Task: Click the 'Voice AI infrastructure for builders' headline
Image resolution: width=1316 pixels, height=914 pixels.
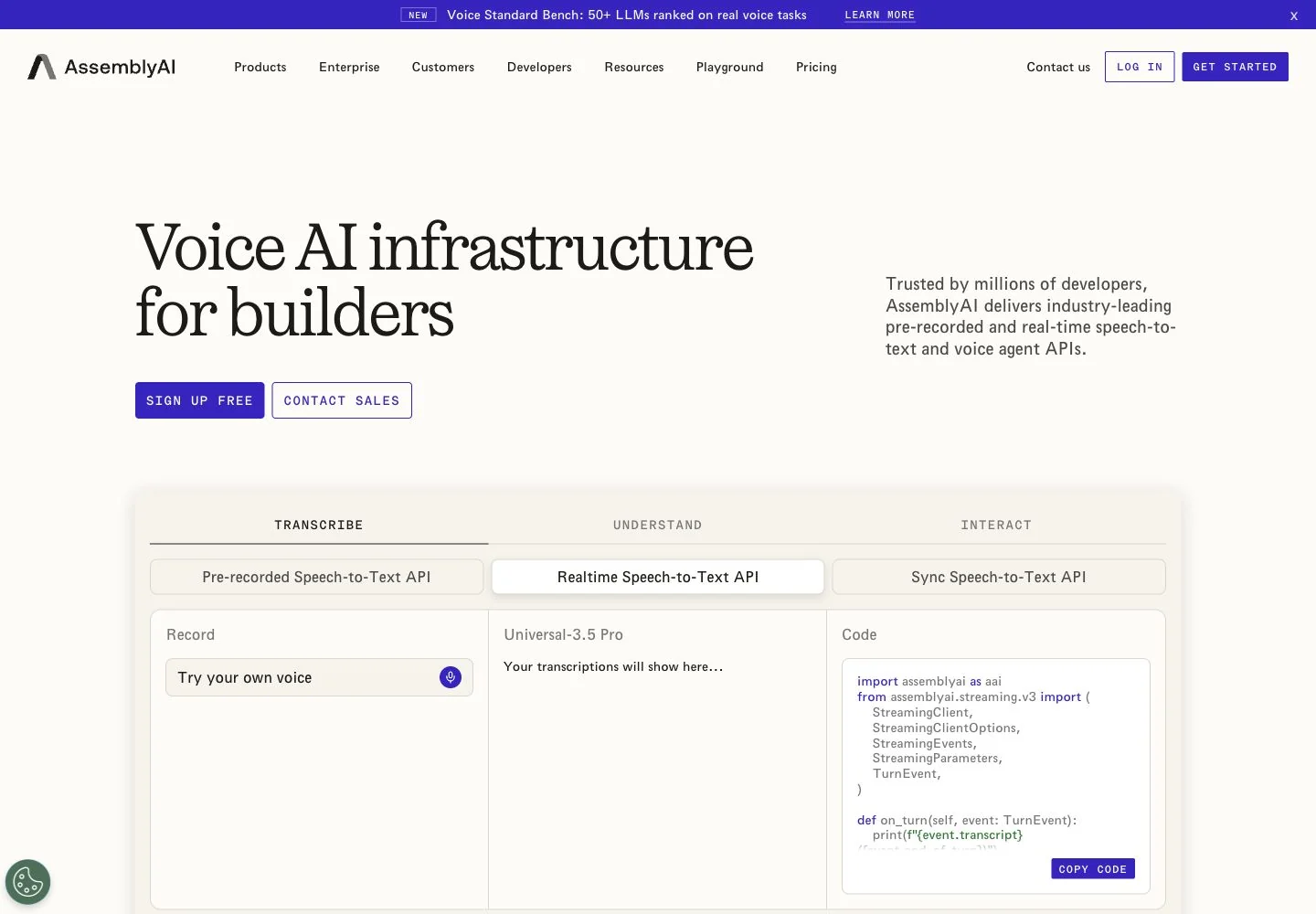Action: 444,280
